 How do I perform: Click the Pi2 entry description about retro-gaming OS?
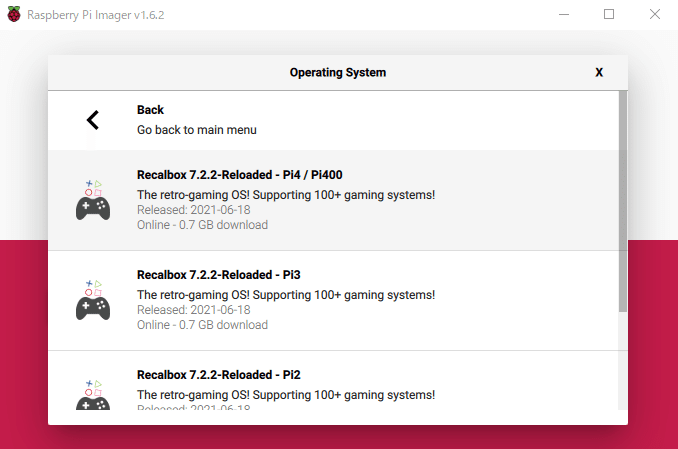pos(286,395)
